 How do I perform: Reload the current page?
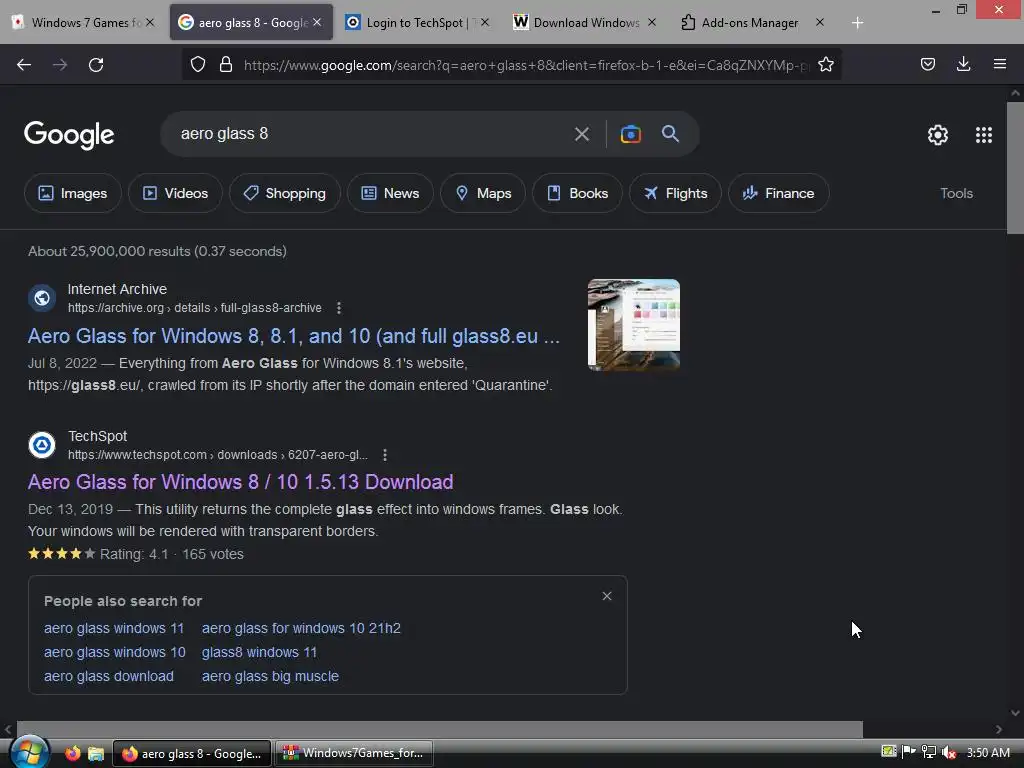click(x=96, y=65)
